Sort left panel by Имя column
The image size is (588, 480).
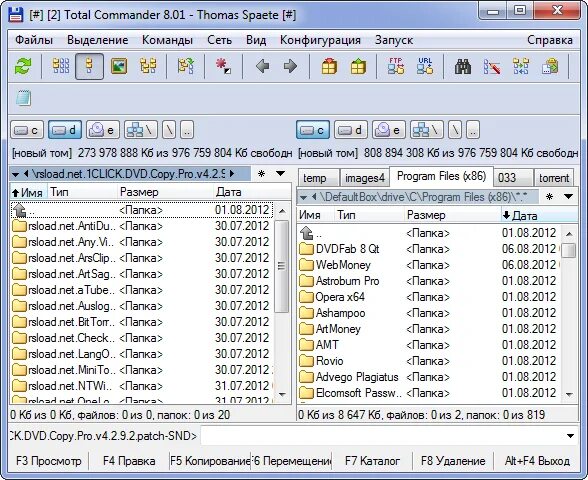tap(28, 192)
